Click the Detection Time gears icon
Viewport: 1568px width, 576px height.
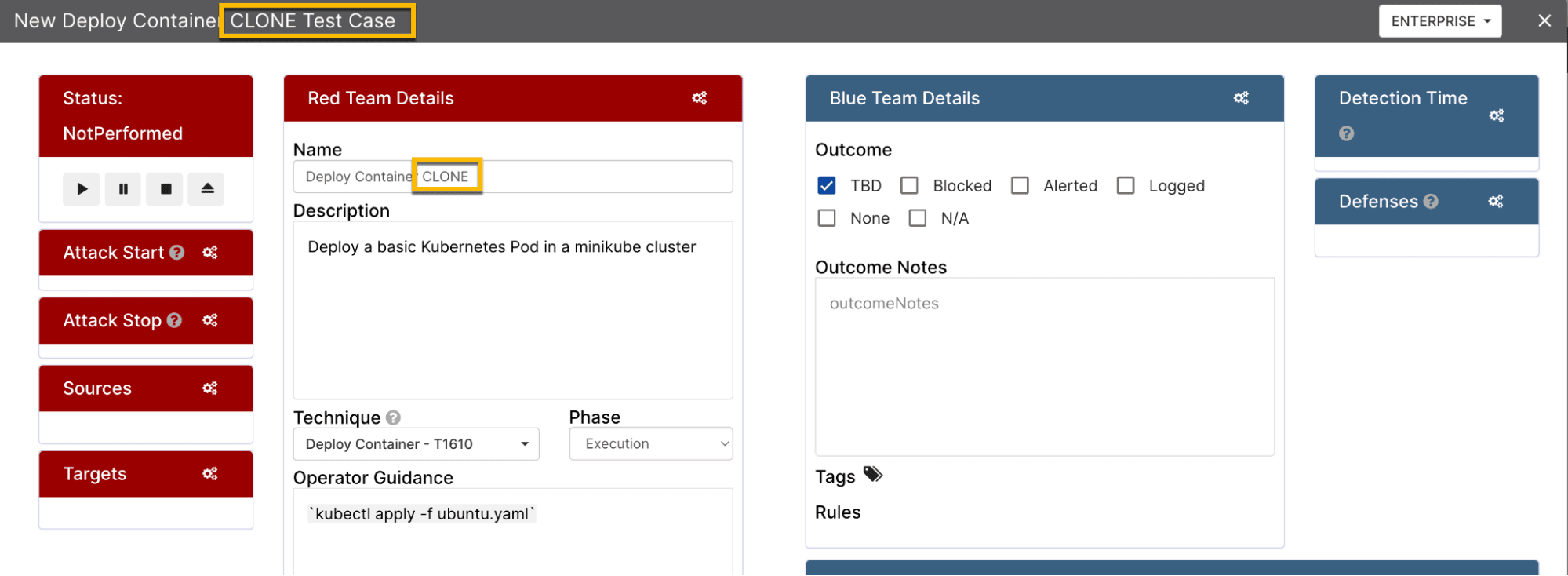coord(1496,116)
